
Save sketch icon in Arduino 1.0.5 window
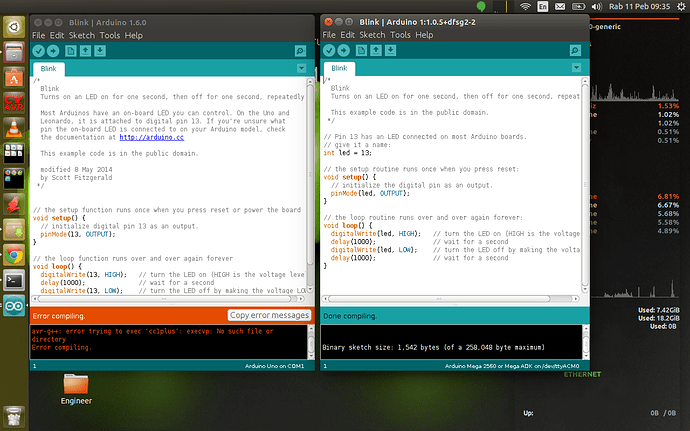click(x=390, y=51)
